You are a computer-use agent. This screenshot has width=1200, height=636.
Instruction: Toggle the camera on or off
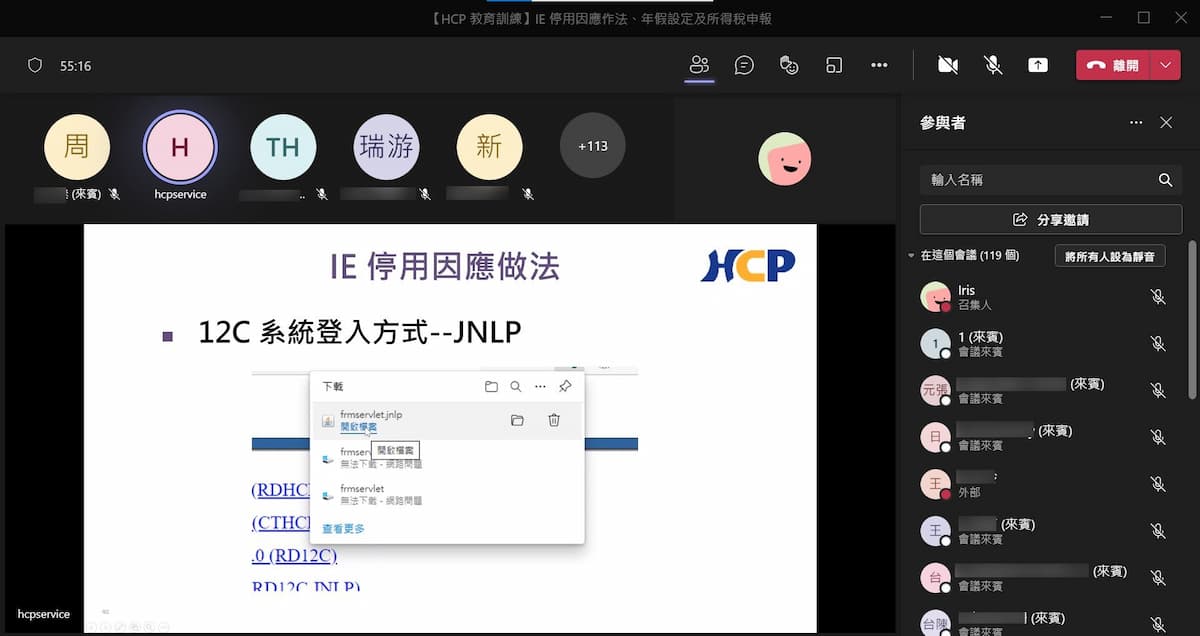click(x=948, y=65)
